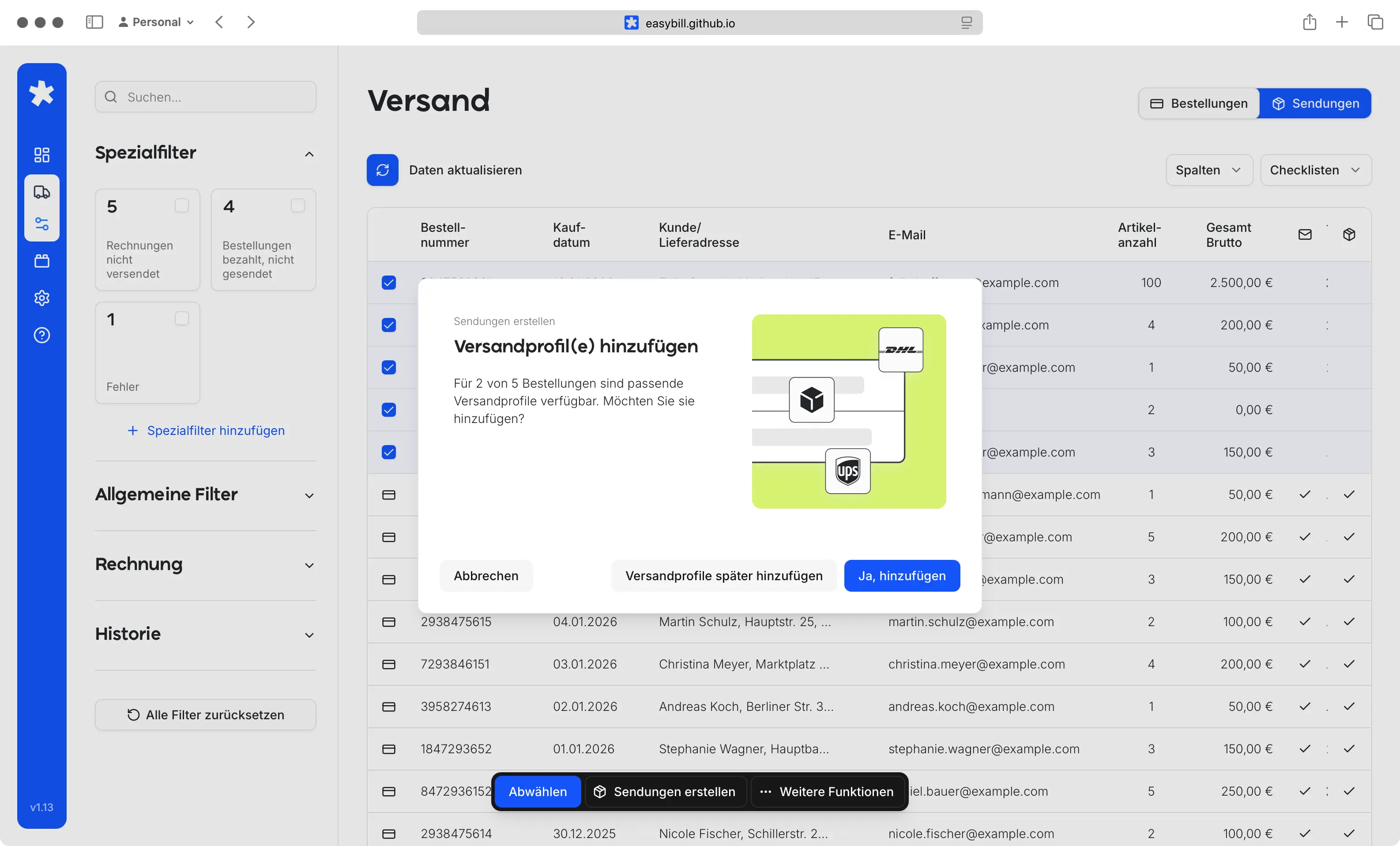Screen dimensions: 1400x846
Task: Click the blue refresh data icon
Action: click(382, 170)
